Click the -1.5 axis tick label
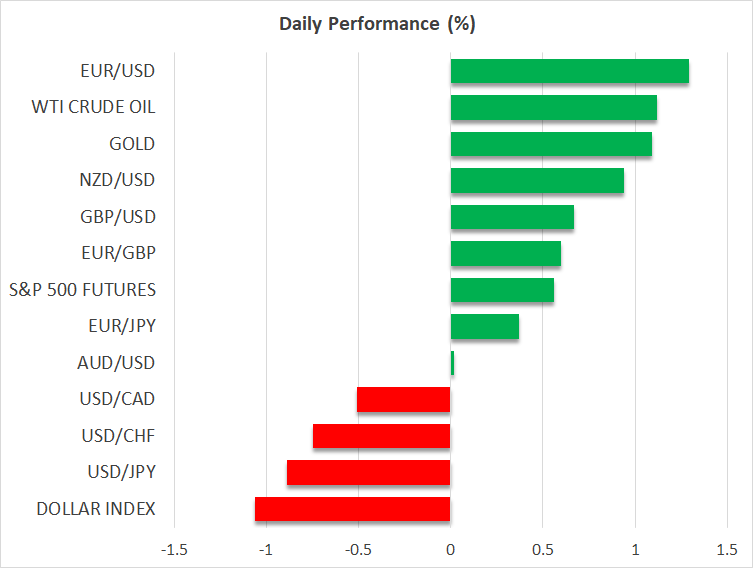The width and height of the screenshot is (753, 568). (x=173, y=549)
